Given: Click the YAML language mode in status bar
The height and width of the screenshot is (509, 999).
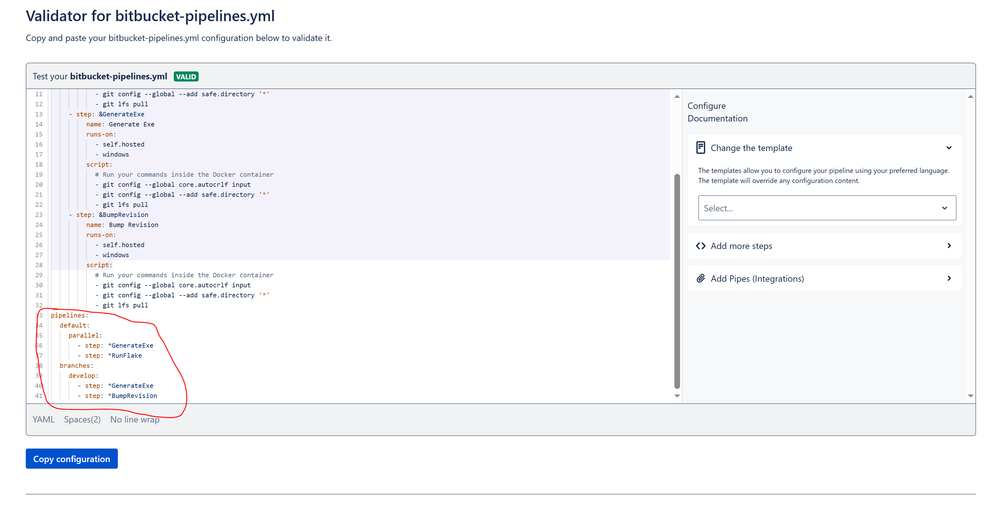Looking at the screenshot, I should (x=43, y=419).
